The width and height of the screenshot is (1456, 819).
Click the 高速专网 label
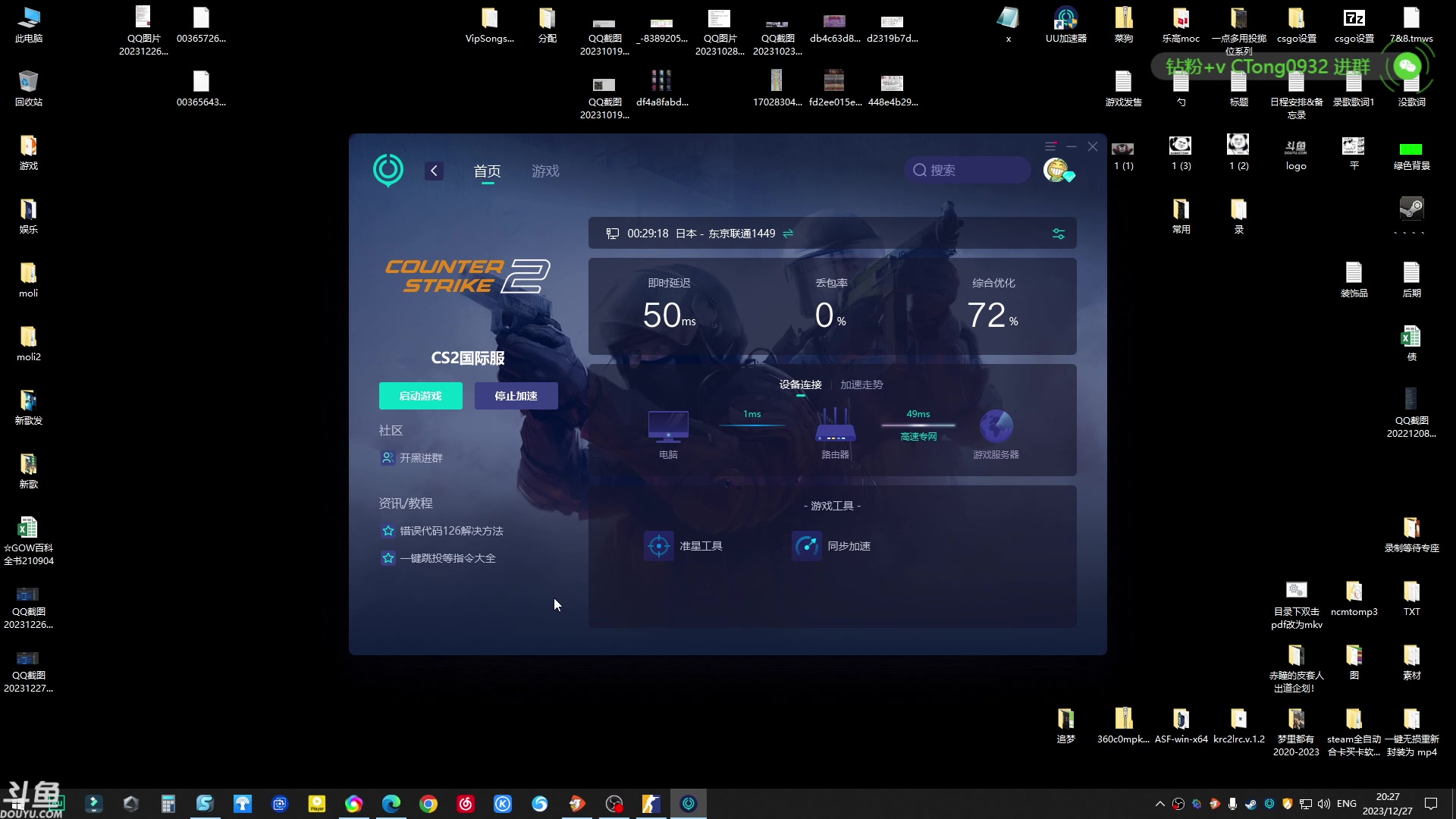coord(918,437)
